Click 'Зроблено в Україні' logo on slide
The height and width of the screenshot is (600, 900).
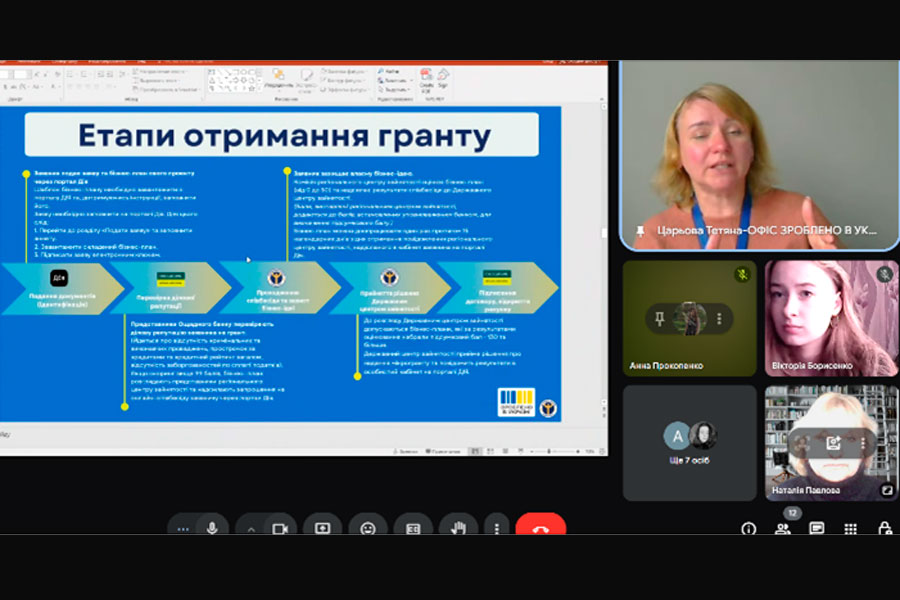(x=516, y=402)
